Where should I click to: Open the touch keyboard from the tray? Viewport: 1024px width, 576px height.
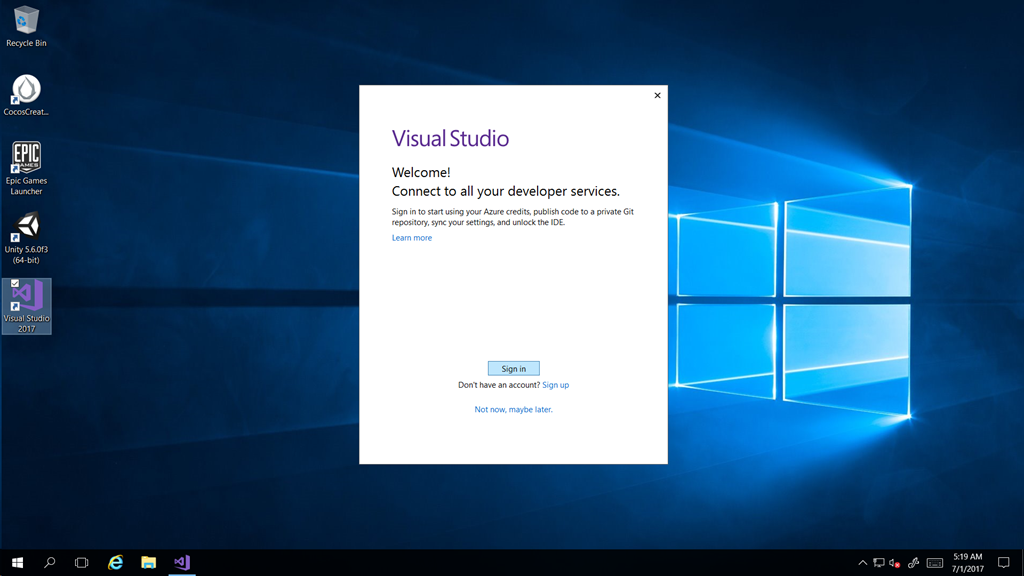[935, 563]
